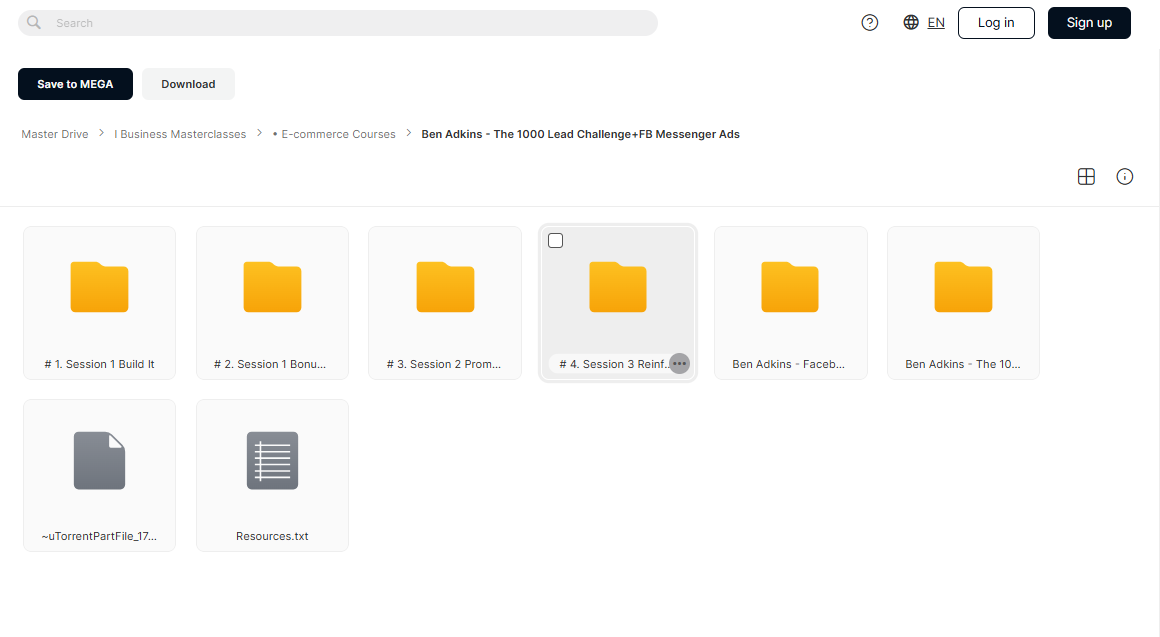Viewport: 1160px width, 637px height.
Task: Click the '# 1. Session 1 Build It' label
Action: coord(100,364)
